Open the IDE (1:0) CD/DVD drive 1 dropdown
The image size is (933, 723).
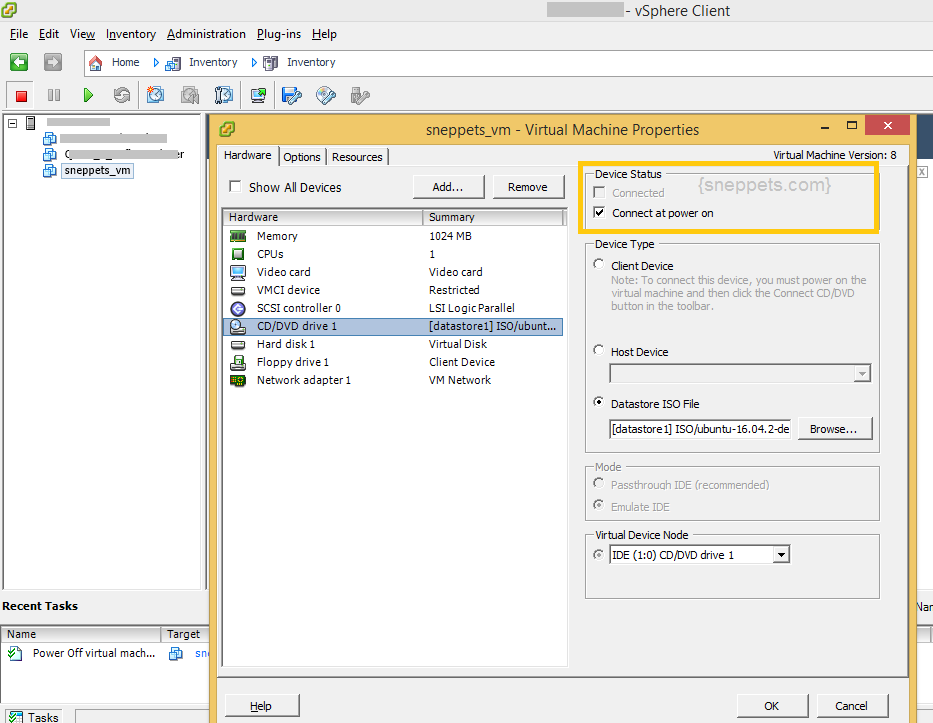tap(781, 555)
